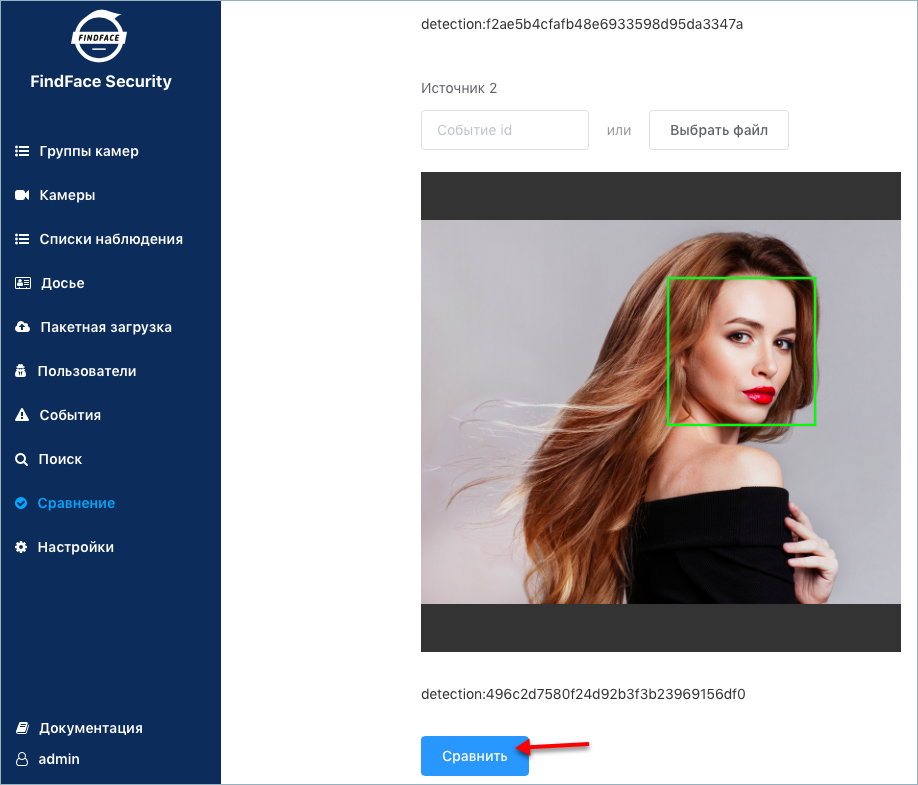Go to the Камеры section
918x785 pixels.
click(x=67, y=195)
